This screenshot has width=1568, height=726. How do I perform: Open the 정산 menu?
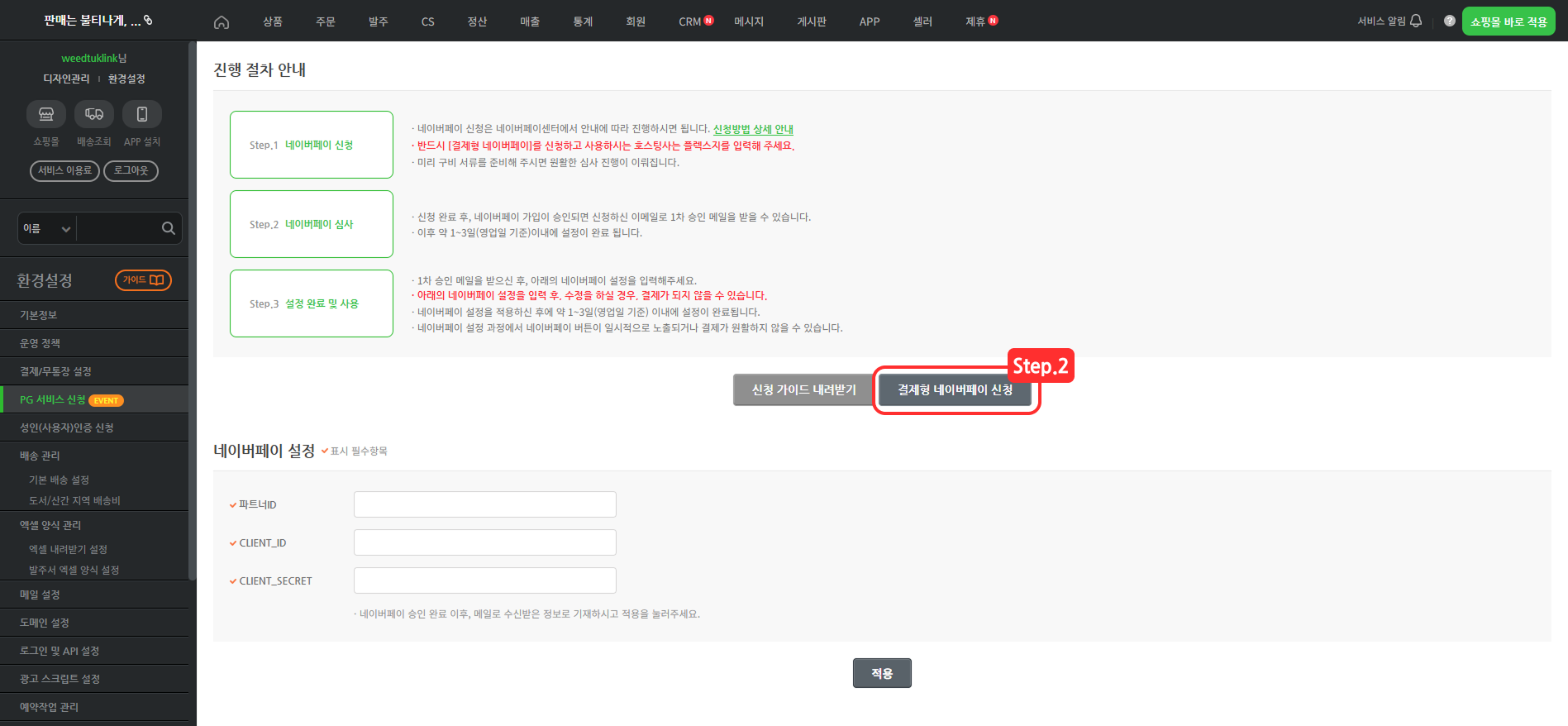pos(477,21)
